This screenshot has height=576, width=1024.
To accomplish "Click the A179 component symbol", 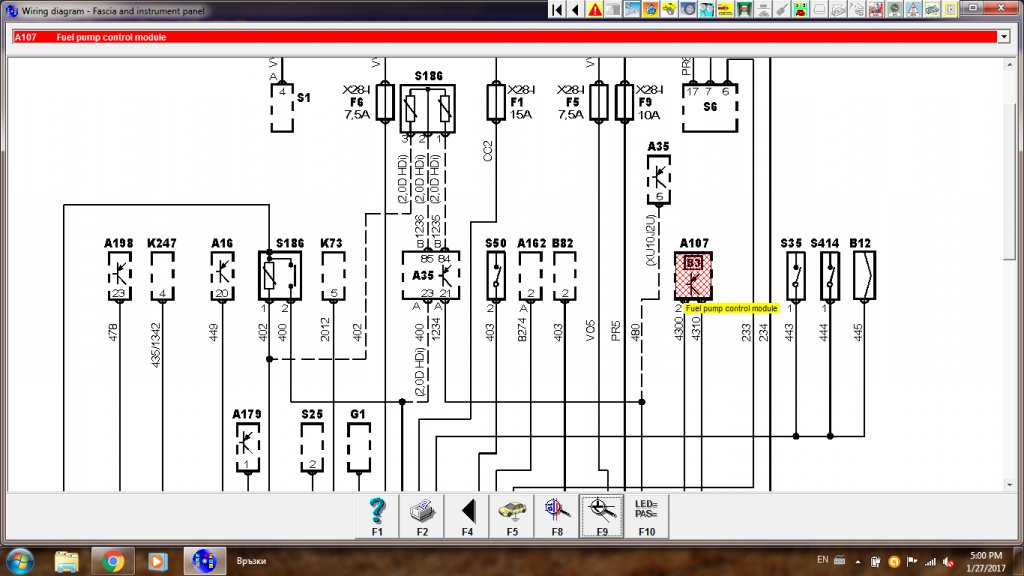I will (248, 447).
